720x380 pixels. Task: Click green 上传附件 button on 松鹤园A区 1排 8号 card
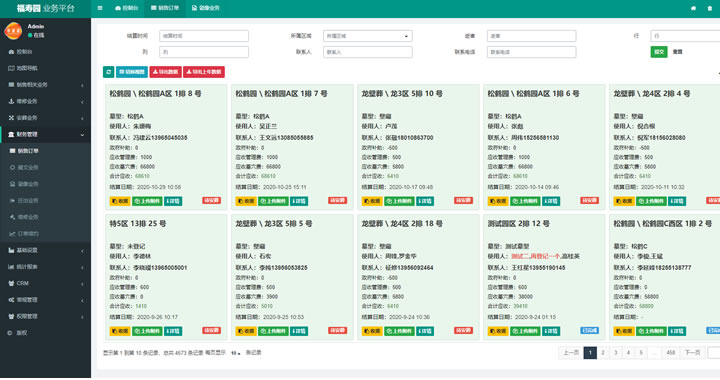point(147,201)
